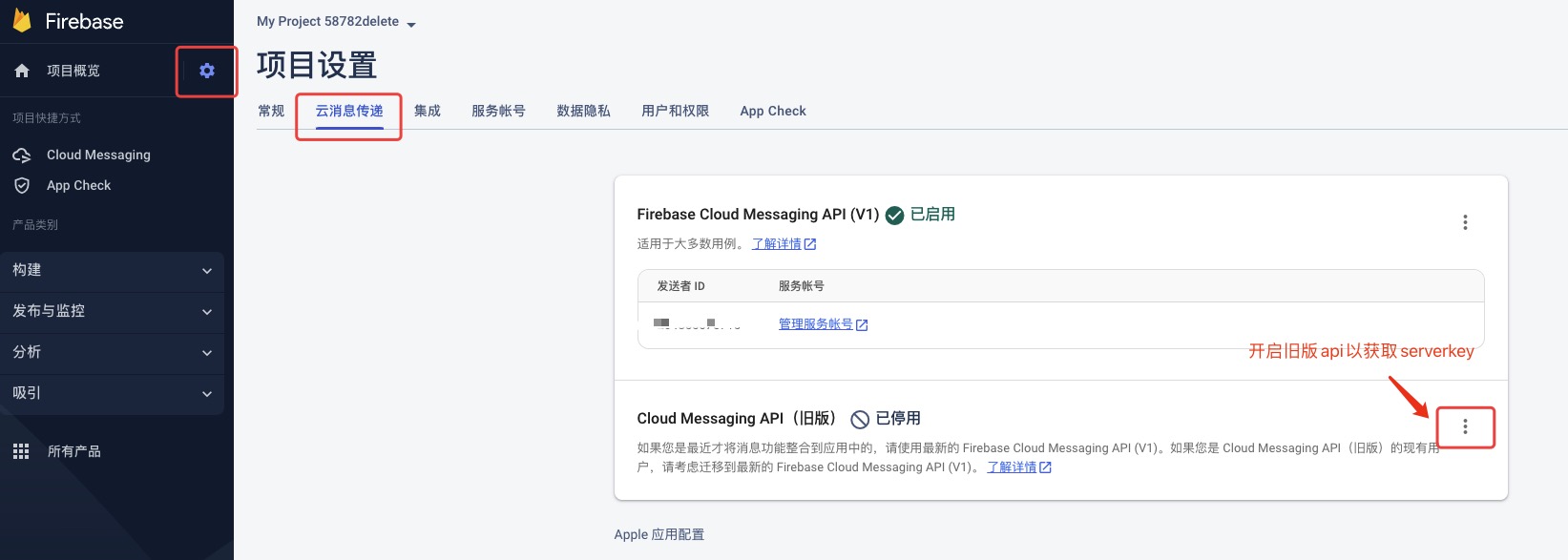
Task: Click external-link icon after the V1 了解详情
Action: (x=810, y=244)
